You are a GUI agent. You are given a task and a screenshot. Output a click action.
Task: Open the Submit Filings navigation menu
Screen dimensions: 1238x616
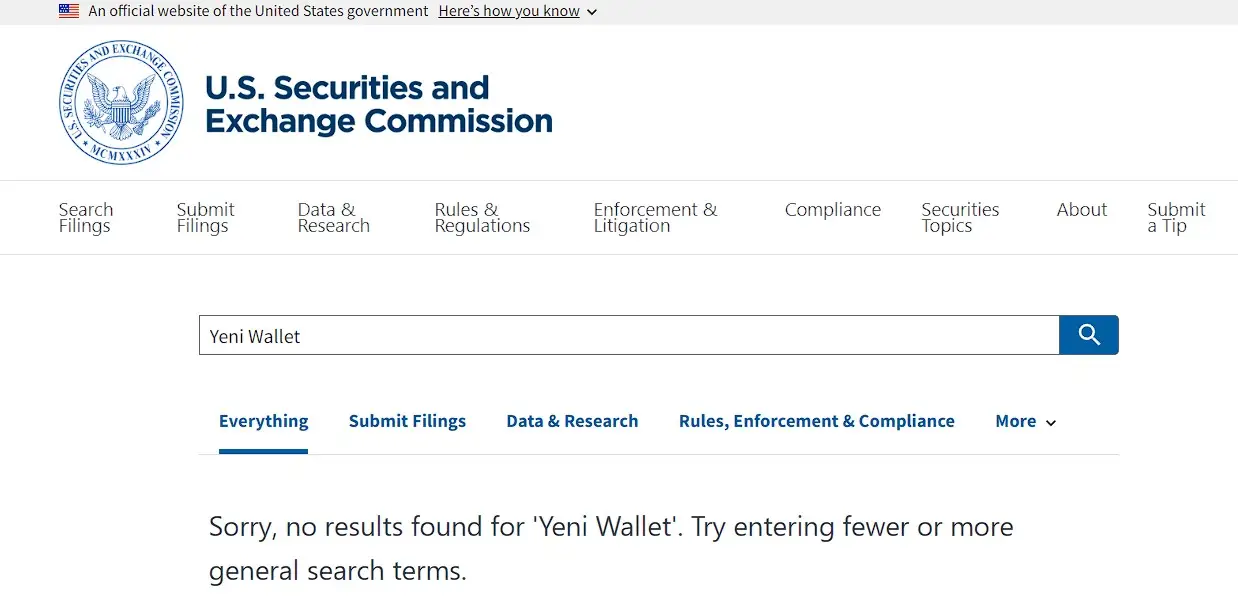pos(205,218)
